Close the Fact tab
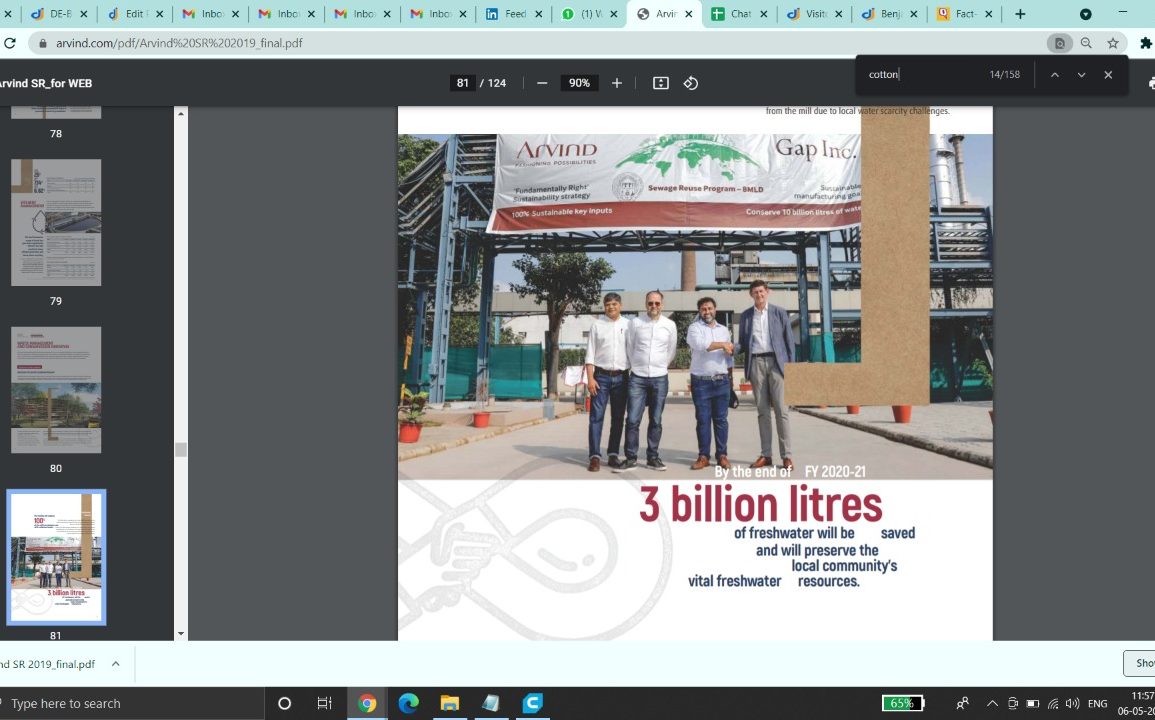1155x720 pixels. pos(988,14)
